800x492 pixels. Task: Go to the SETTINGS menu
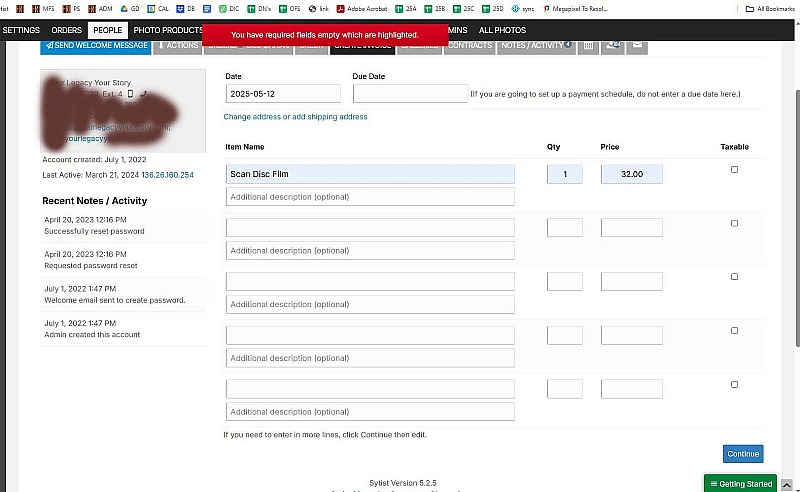21,30
